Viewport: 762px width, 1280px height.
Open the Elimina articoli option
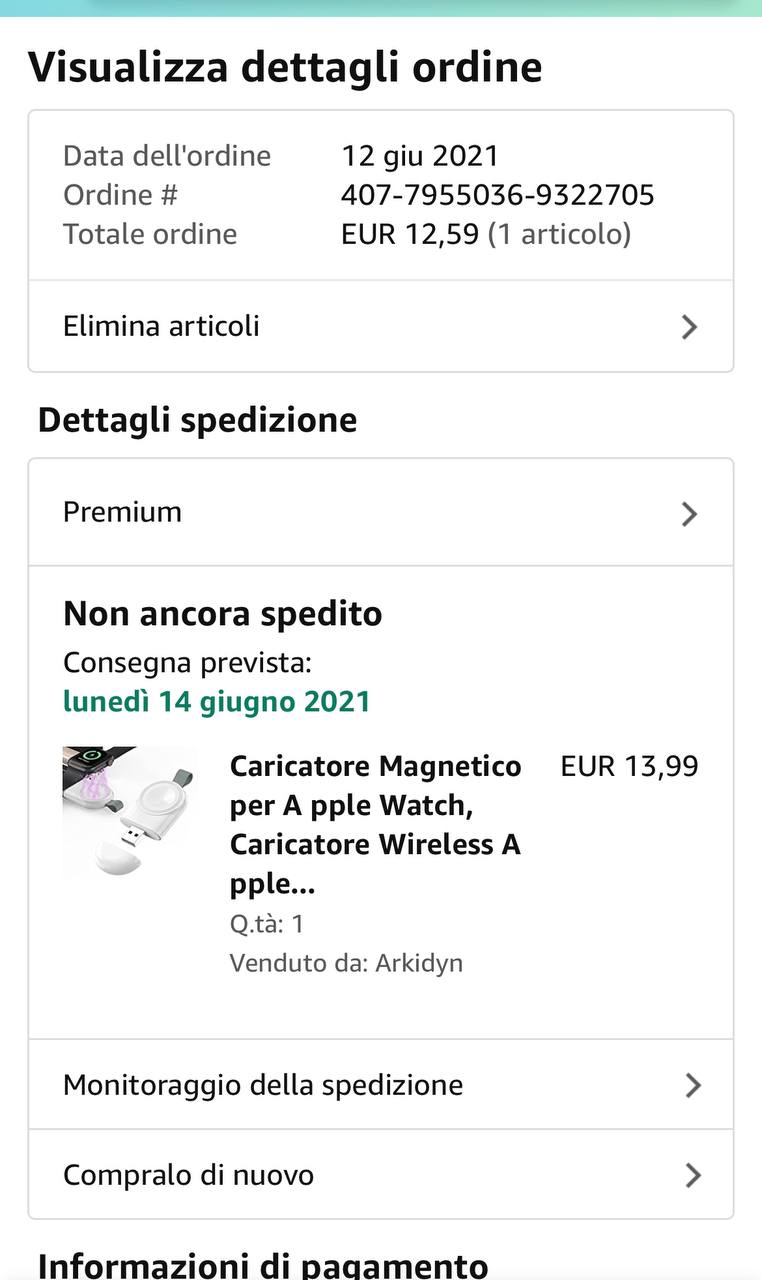click(161, 326)
